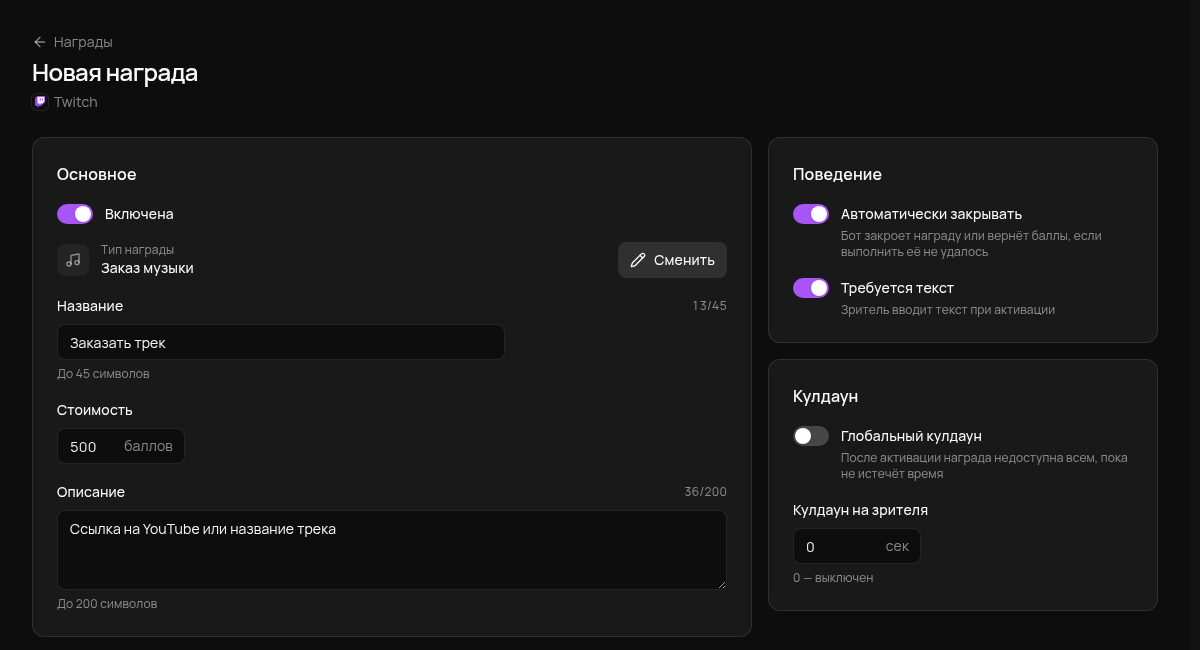
Task: Click the баллов unit label
Action: pos(148,446)
